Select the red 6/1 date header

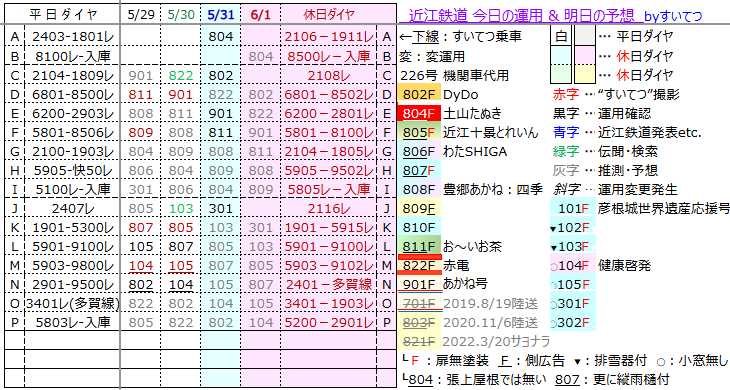tap(260, 14)
